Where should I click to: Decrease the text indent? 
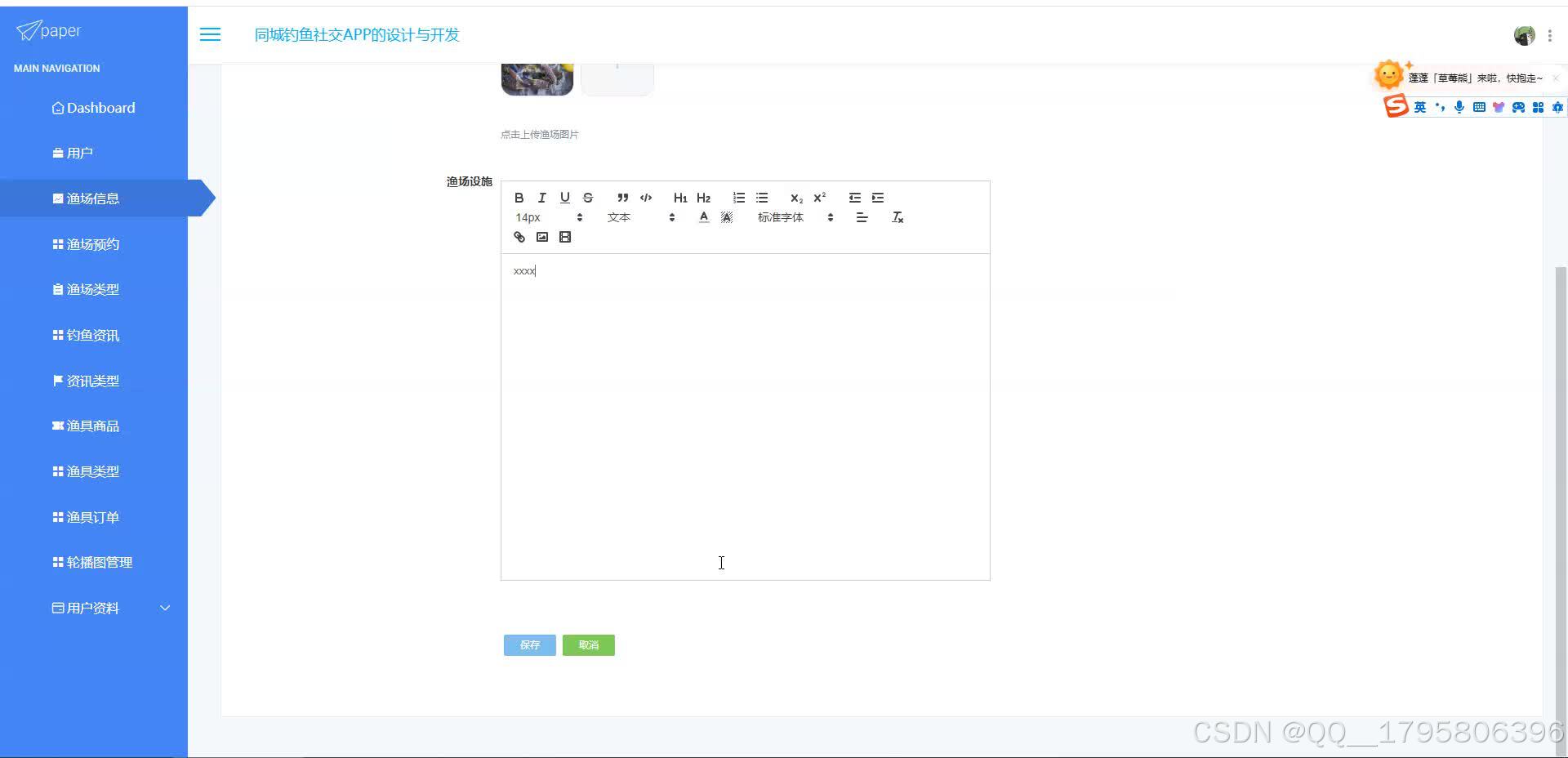click(854, 198)
